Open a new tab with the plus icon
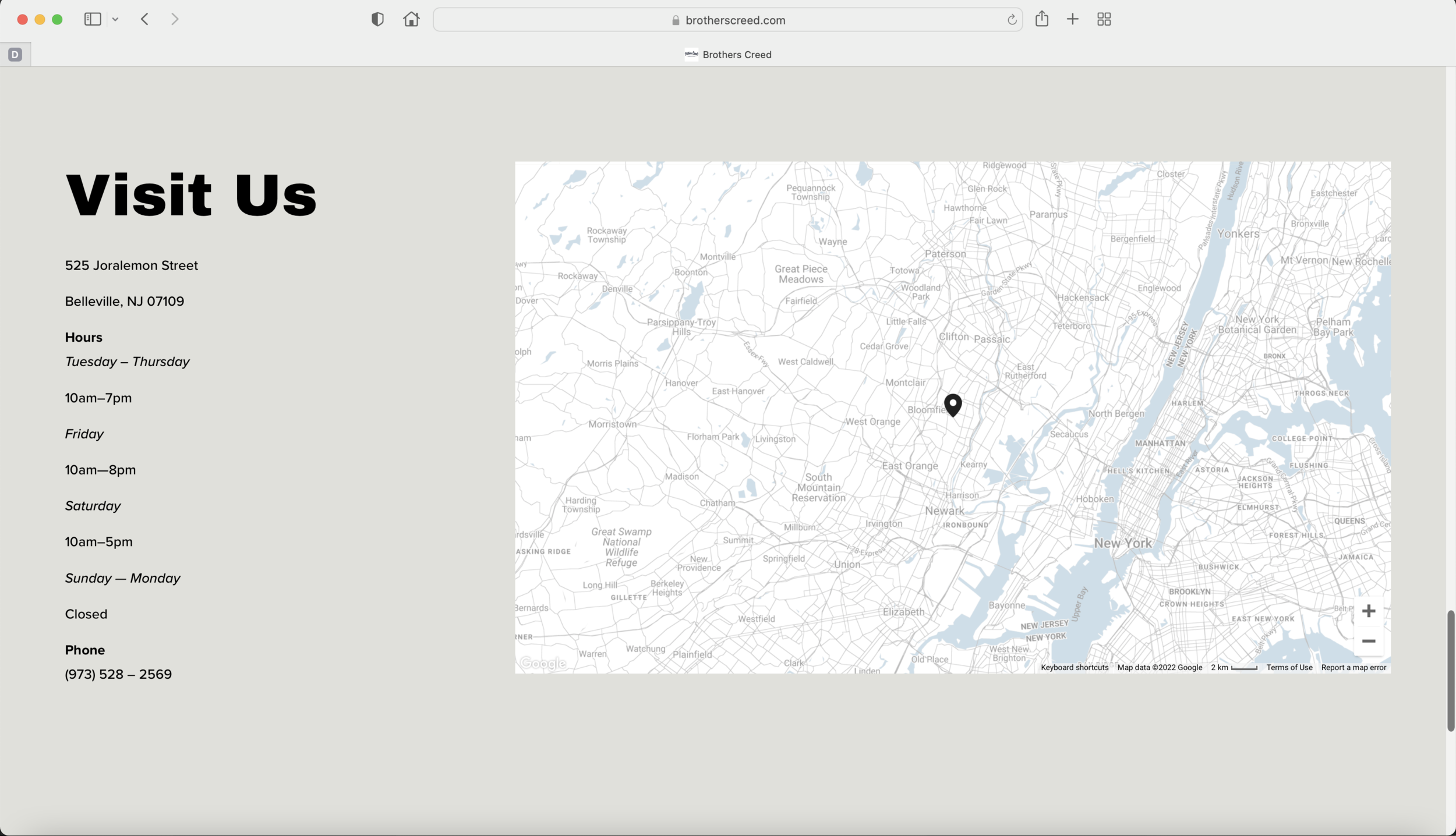Viewport: 1456px width, 836px height. pos(1072,19)
